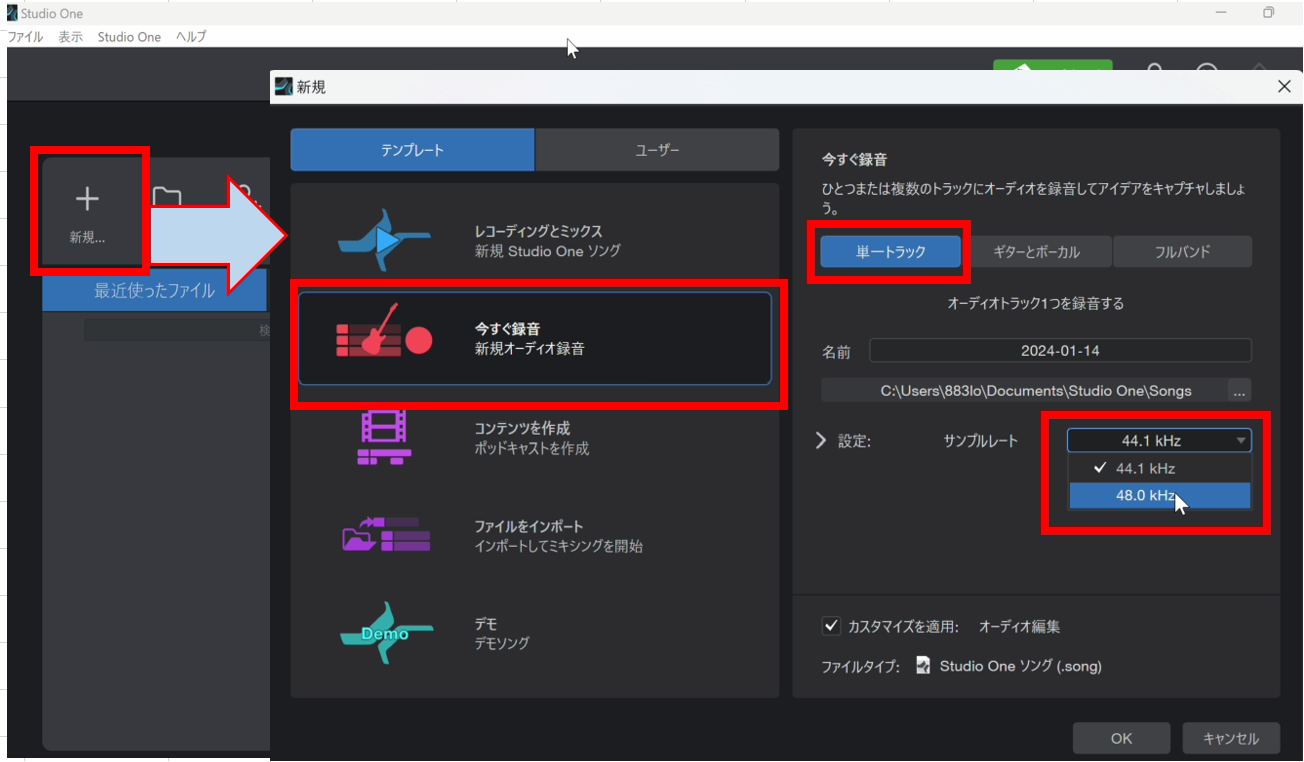Open the ファイル menu
The image size is (1304, 762).
coord(25,36)
